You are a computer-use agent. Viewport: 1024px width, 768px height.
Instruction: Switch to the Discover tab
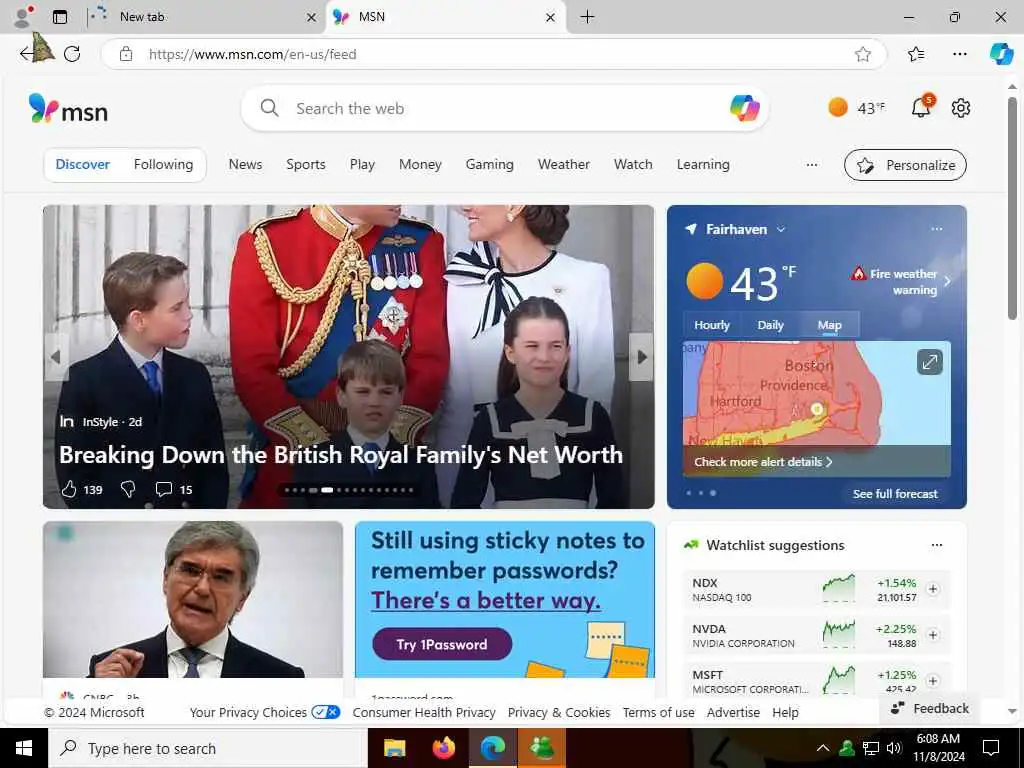click(82, 165)
